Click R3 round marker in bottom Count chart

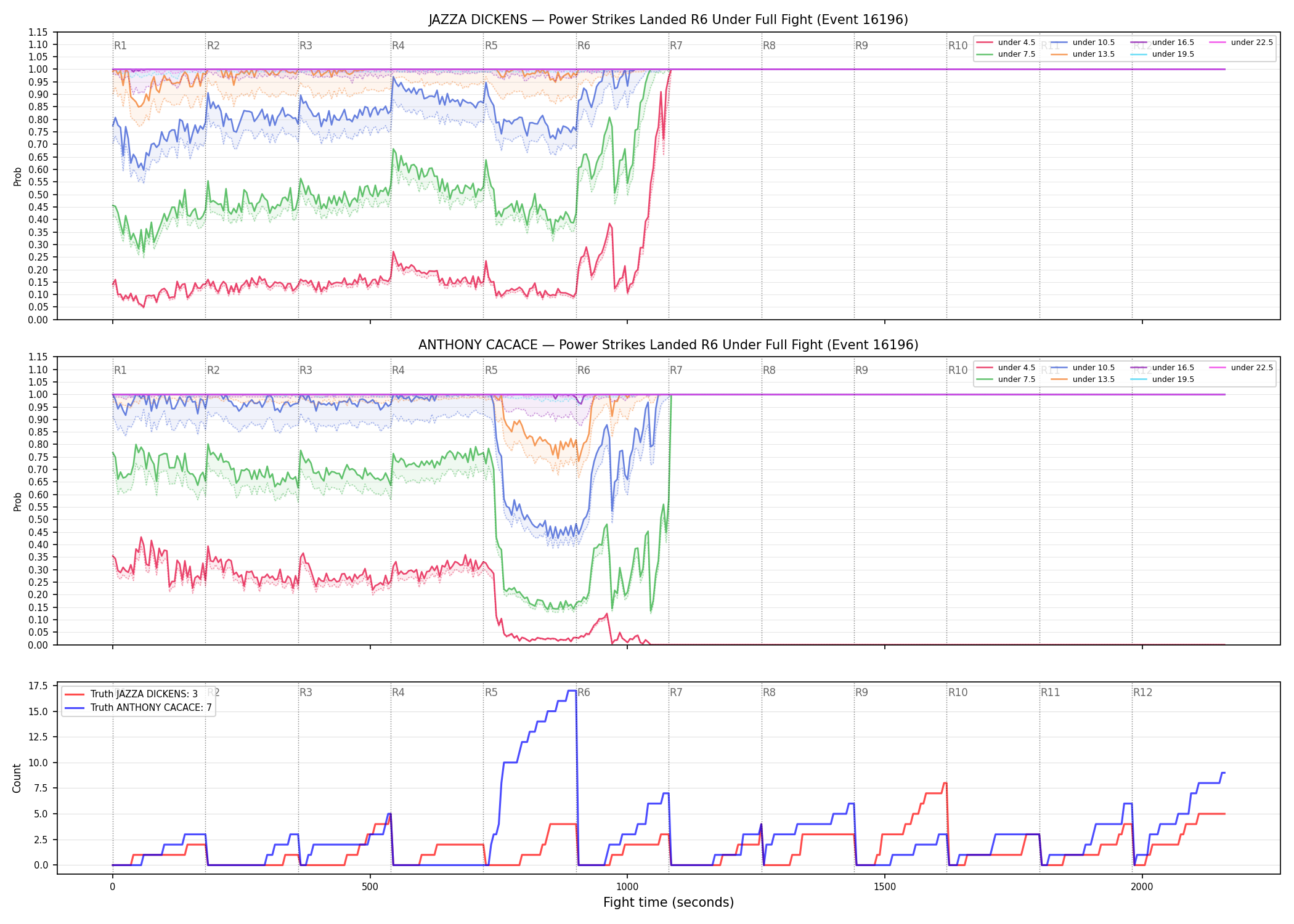tap(306, 692)
